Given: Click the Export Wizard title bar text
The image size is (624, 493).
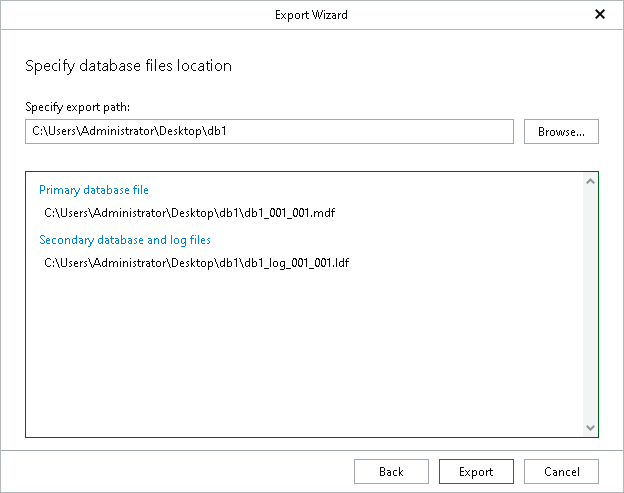Looking at the screenshot, I should pyautogui.click(x=311, y=15).
